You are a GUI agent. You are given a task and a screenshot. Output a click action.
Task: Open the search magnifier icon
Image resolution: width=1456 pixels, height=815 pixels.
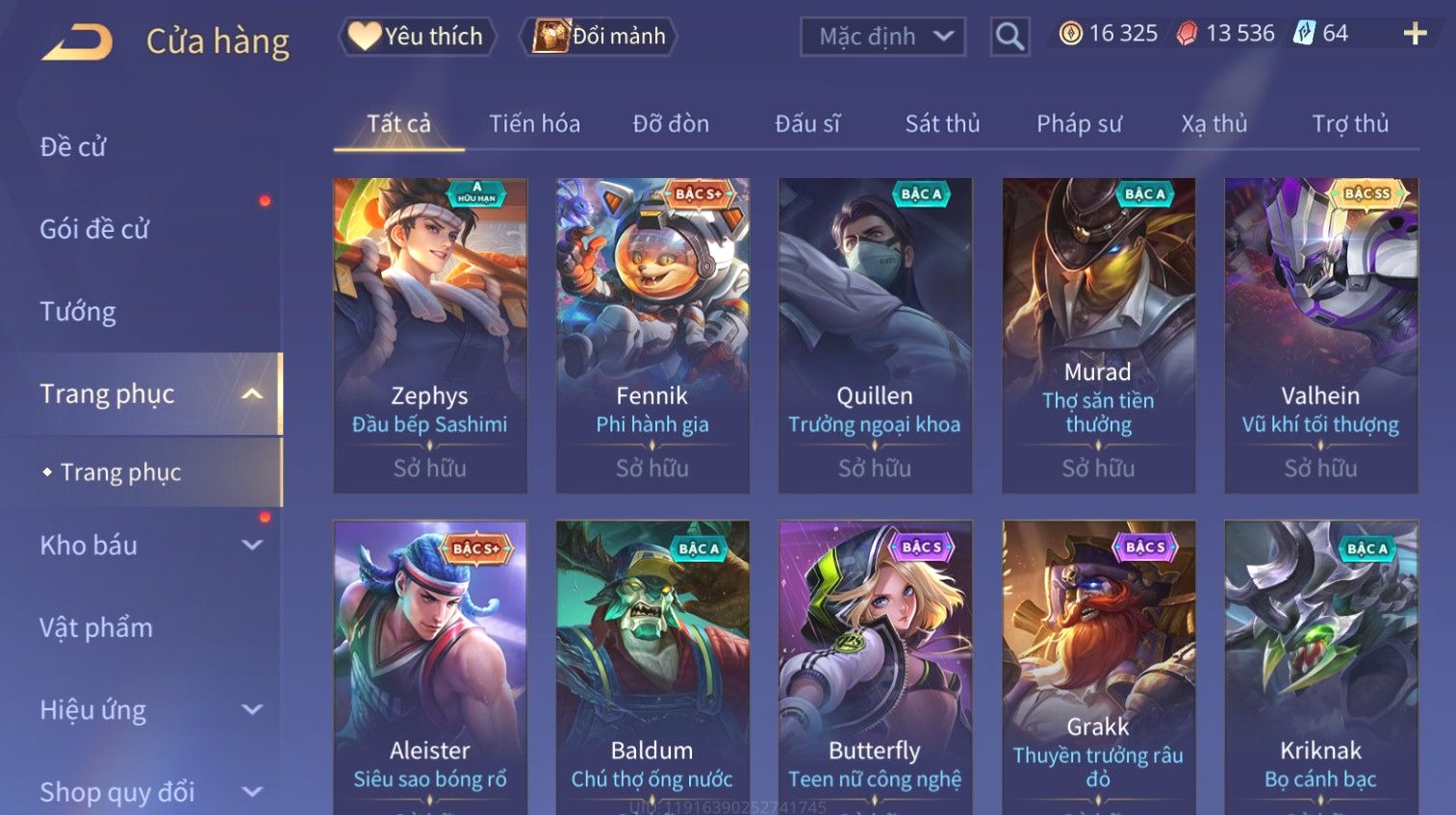1009,37
